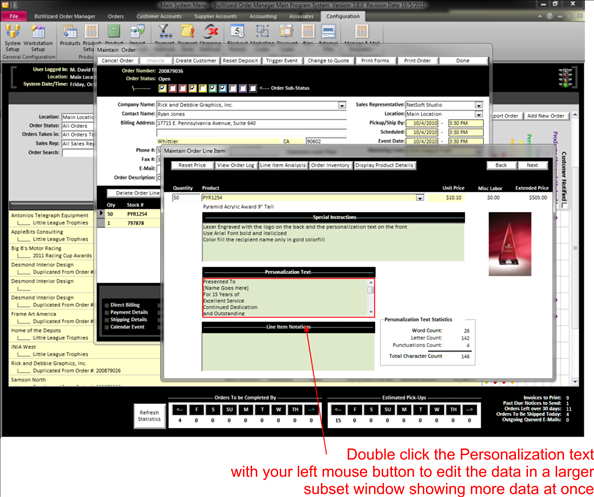The height and width of the screenshot is (497, 594).
Task: Expand the Sales Representative dropdown
Action: [x=479, y=105]
